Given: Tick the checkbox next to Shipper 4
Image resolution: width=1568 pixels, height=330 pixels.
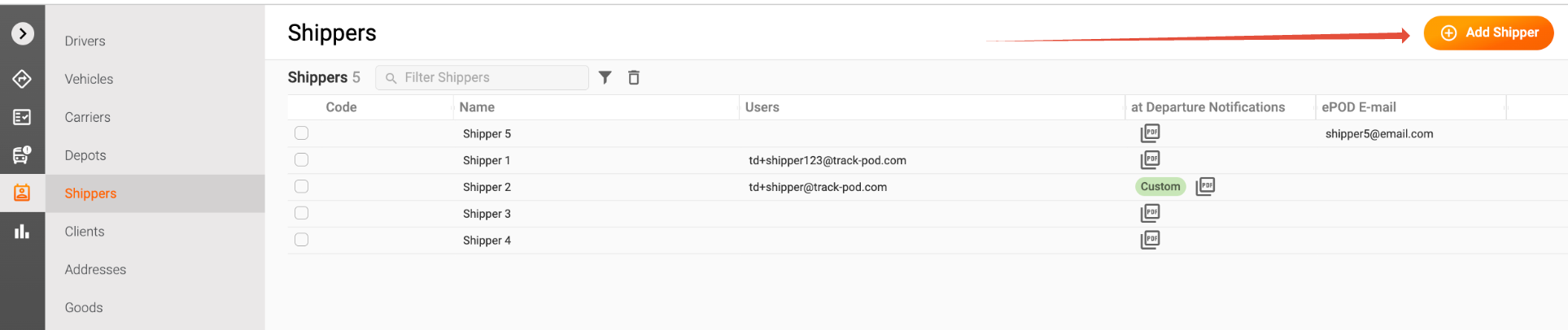Looking at the screenshot, I should tap(302, 240).
